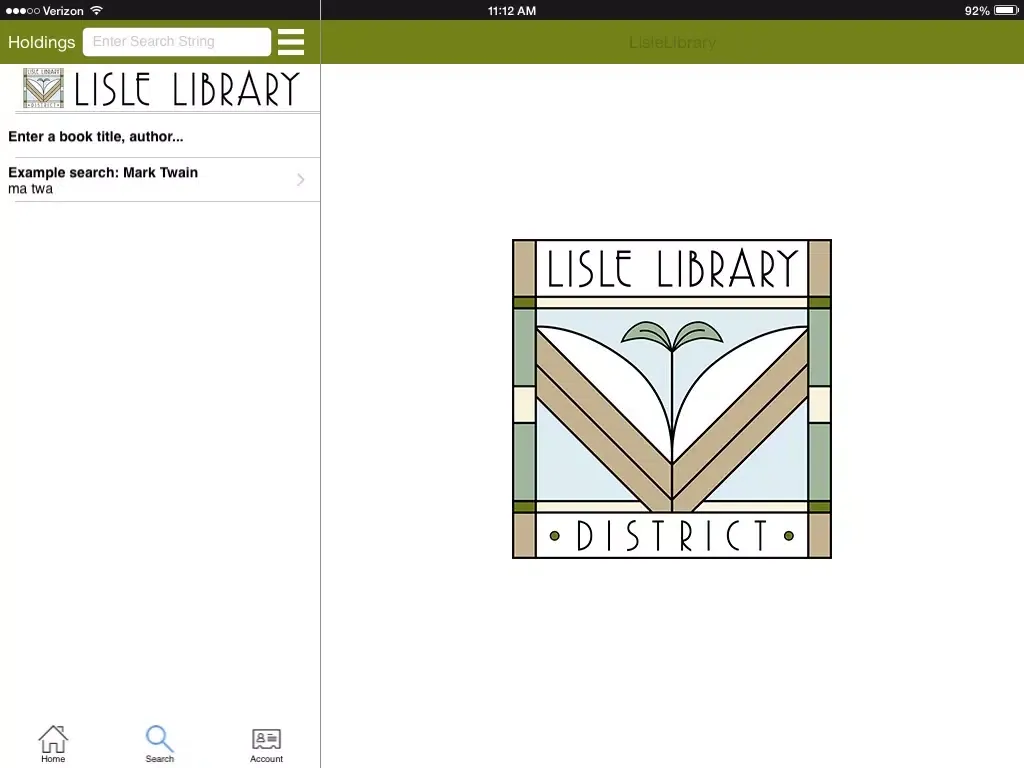
Task: Tap the Holdings button
Action: click(42, 42)
